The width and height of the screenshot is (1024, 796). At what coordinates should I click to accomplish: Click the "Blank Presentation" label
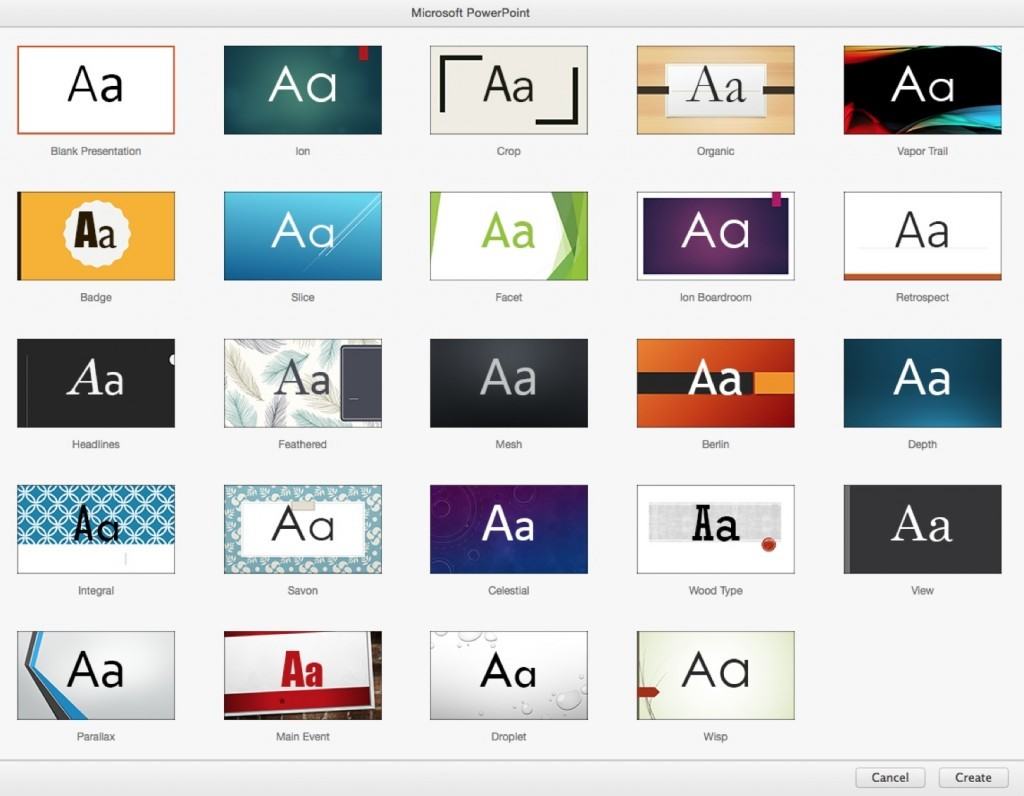[x=96, y=151]
